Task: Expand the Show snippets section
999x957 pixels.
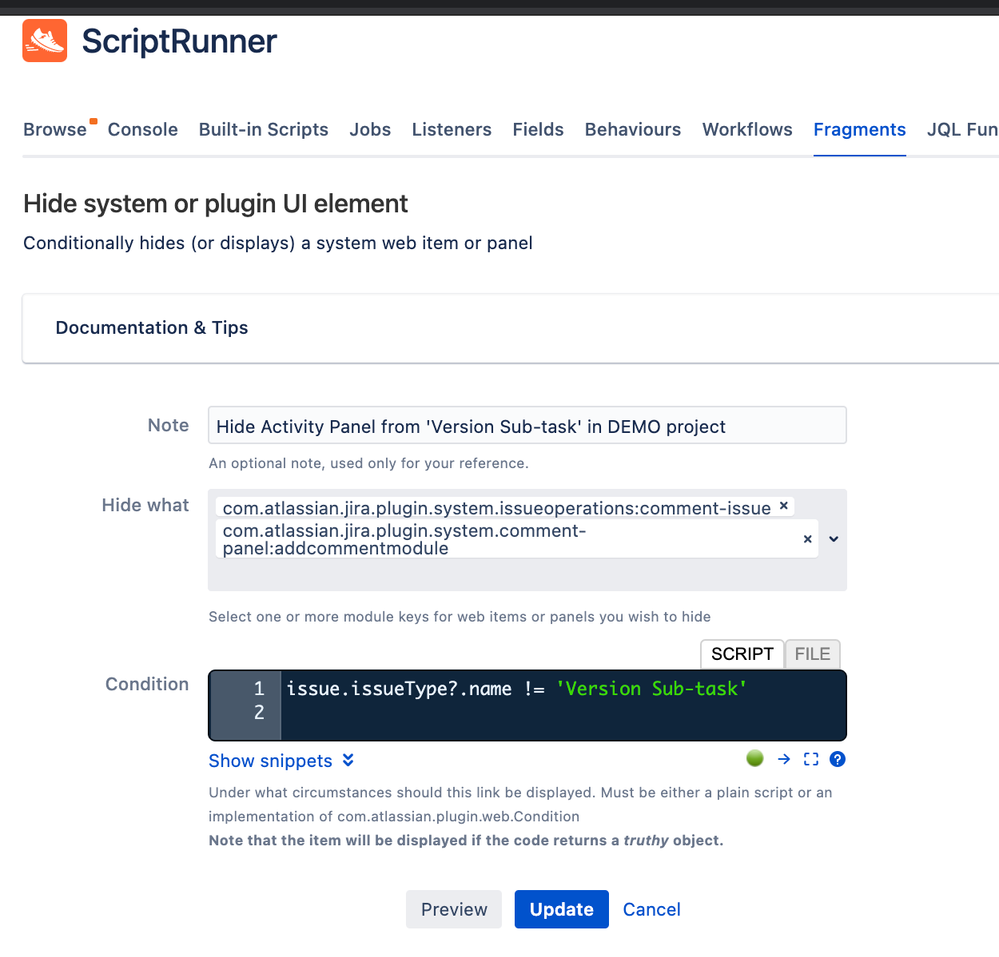Action: pos(281,761)
